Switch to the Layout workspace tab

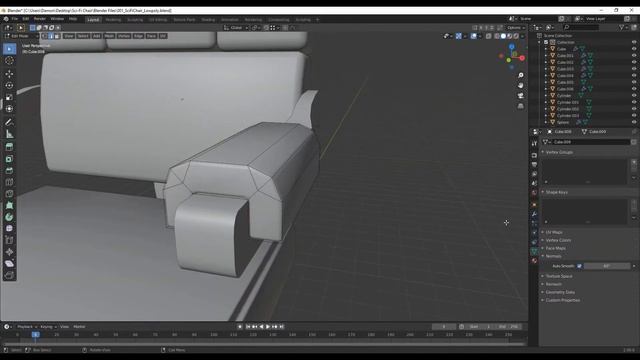point(93,20)
